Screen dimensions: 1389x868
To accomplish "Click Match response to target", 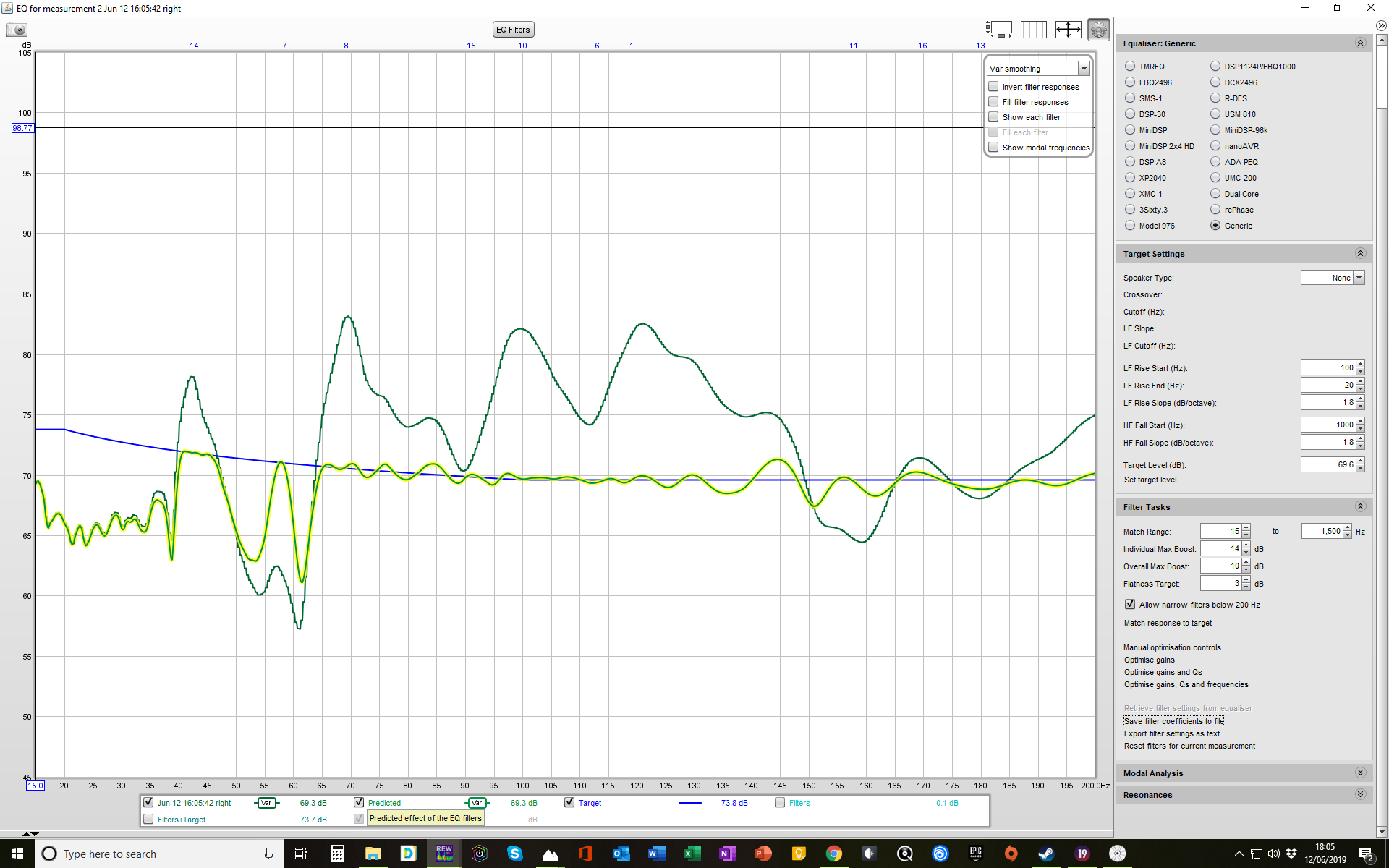I will 1168,623.
